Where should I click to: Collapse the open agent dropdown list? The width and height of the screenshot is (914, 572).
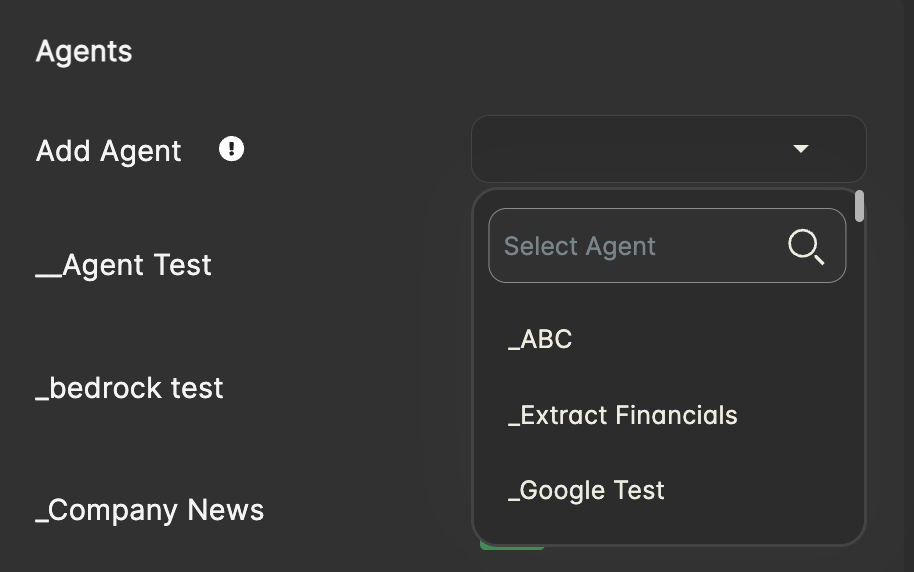(x=800, y=149)
